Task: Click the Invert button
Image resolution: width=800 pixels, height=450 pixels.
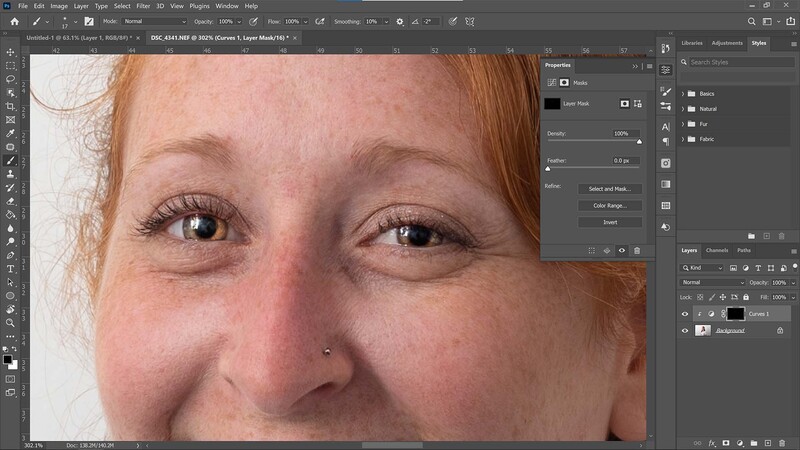Action: [x=610, y=222]
